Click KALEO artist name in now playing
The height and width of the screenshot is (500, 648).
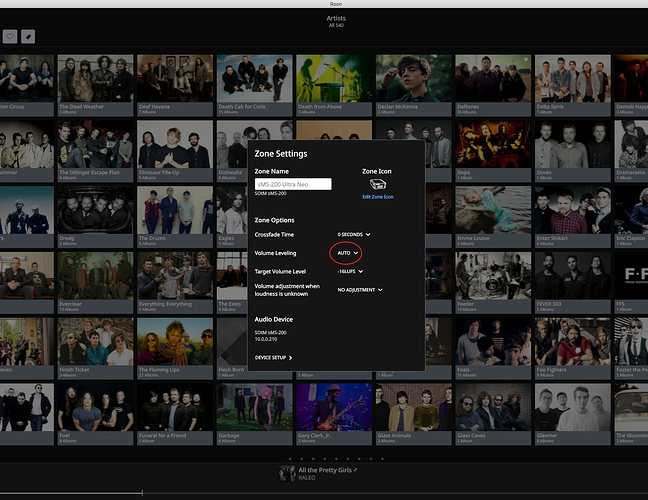tap(307, 478)
